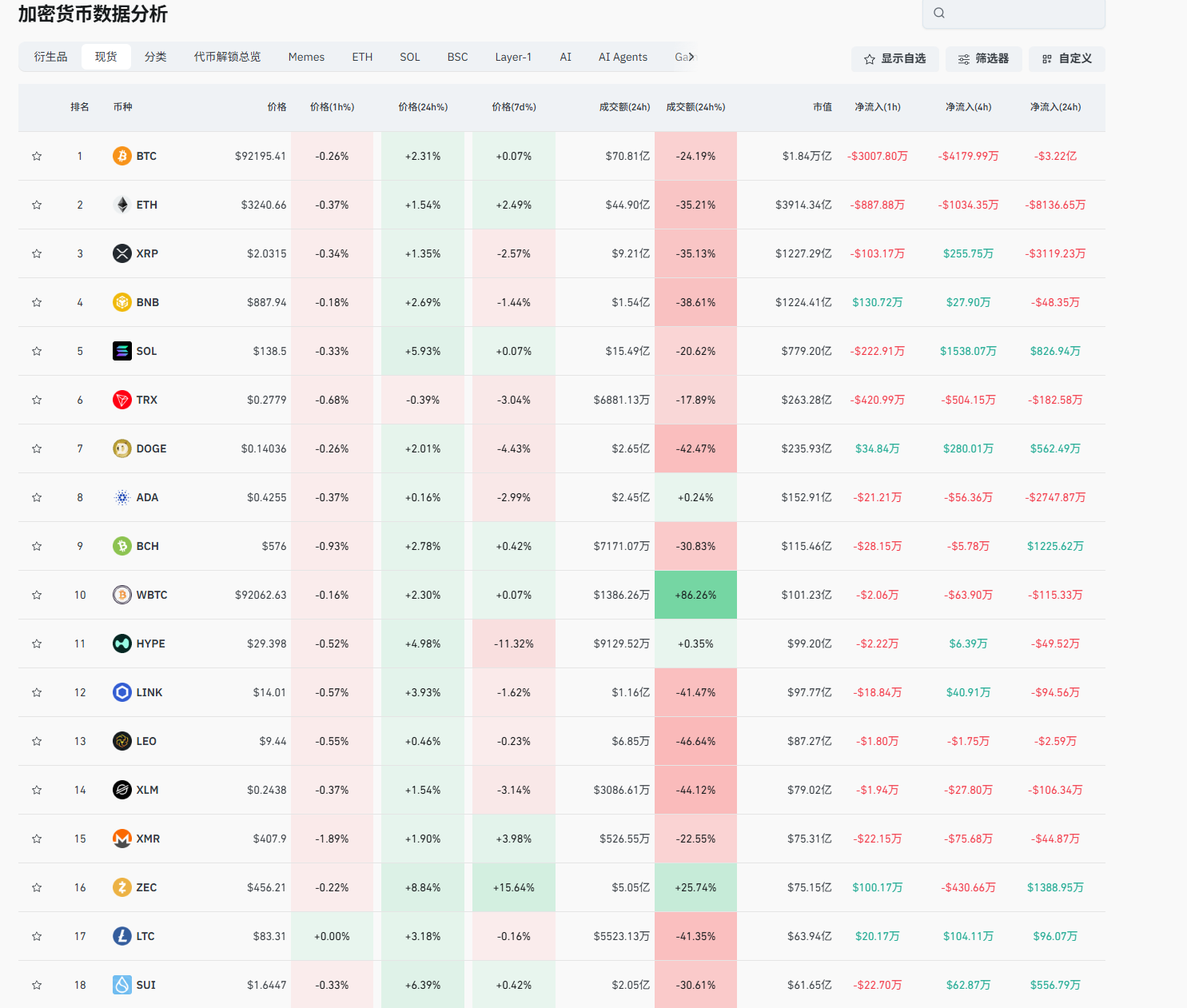Toggle favorite star for ZEC row
This screenshot has height=1008, width=1187.
[37, 887]
